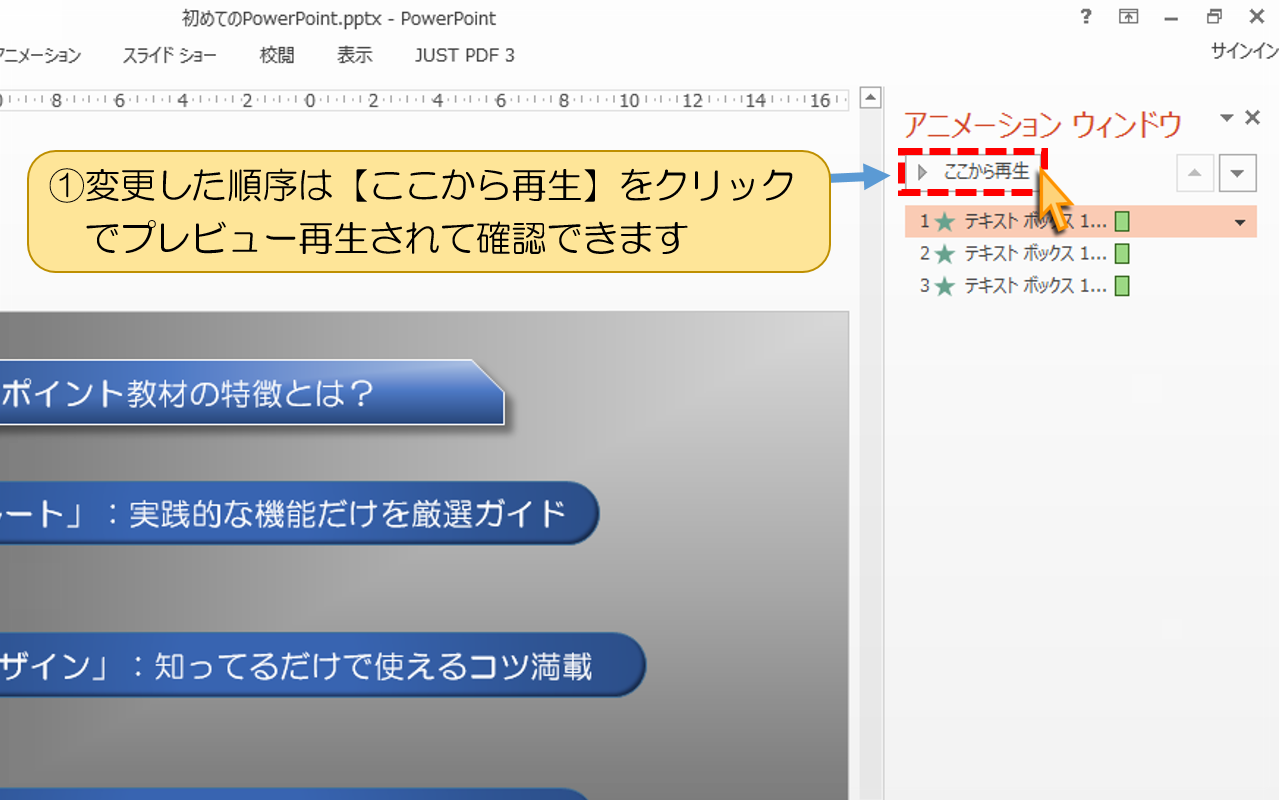The height and width of the screenshot is (800, 1280).
Task: Open dropdown arrow of animation item 1
Action: 1241,222
